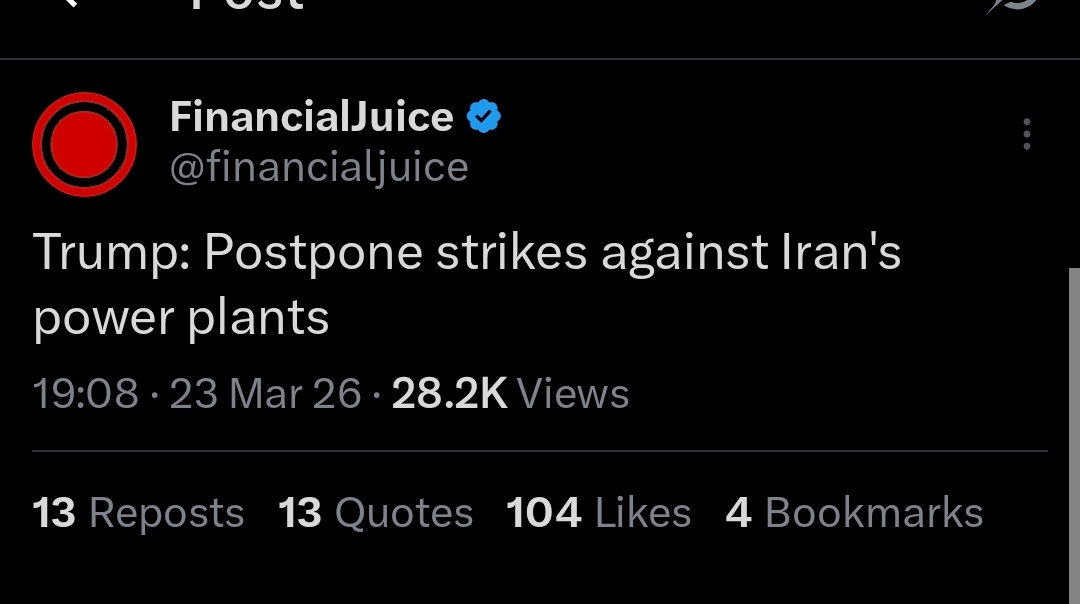Open the 104 Likes list
1080x604 pixels.
click(598, 513)
